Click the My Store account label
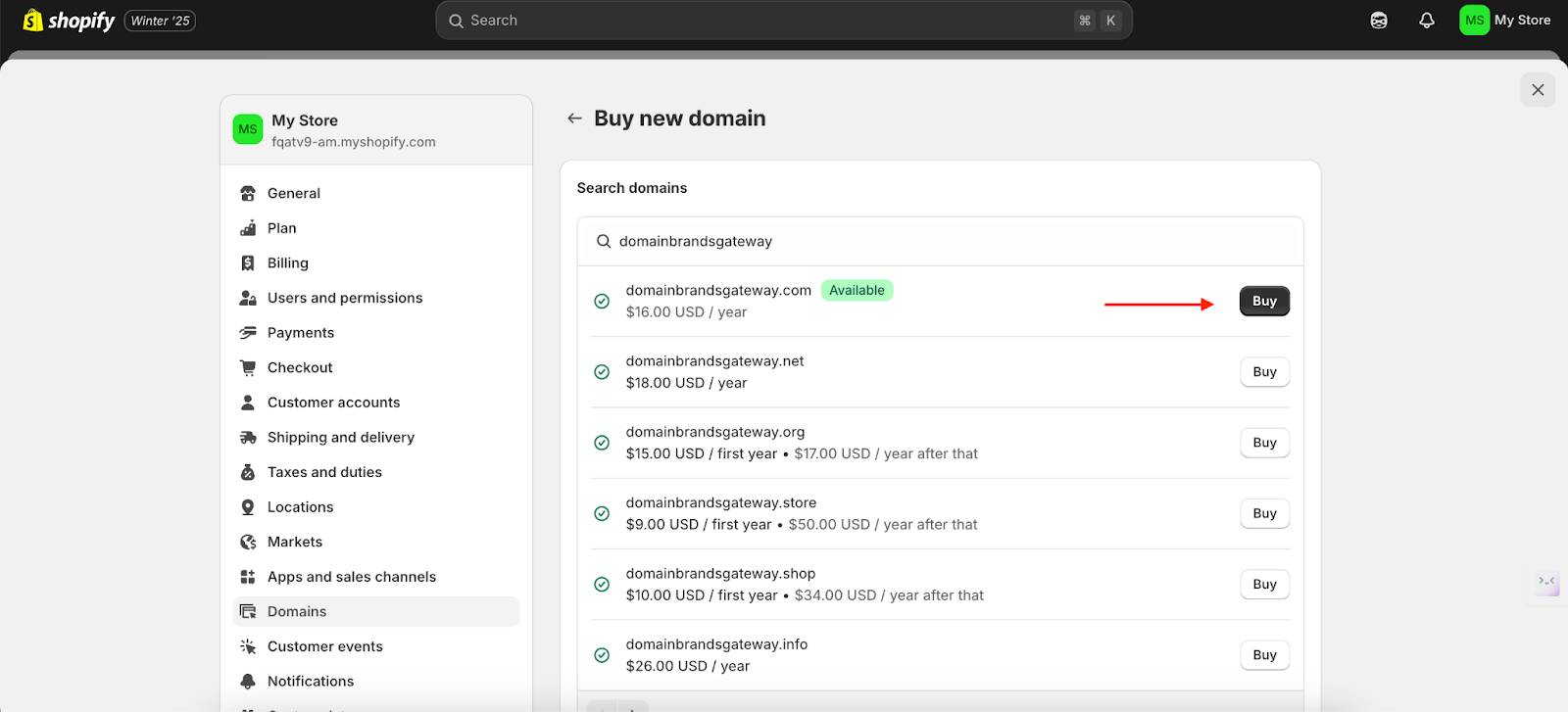The height and width of the screenshot is (712, 1568). (x=1522, y=20)
